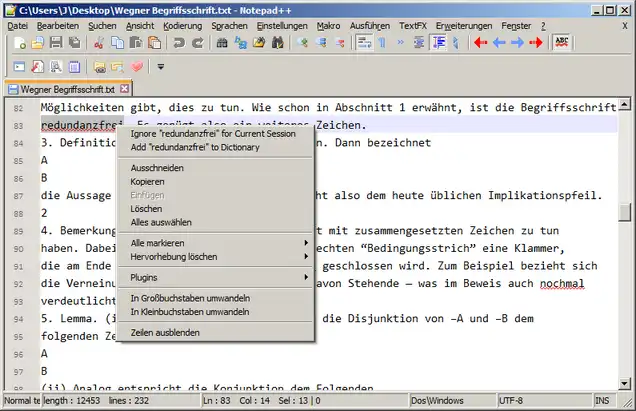
Task: Click the solid blue right arrow icon
Action: click(x=517, y=43)
